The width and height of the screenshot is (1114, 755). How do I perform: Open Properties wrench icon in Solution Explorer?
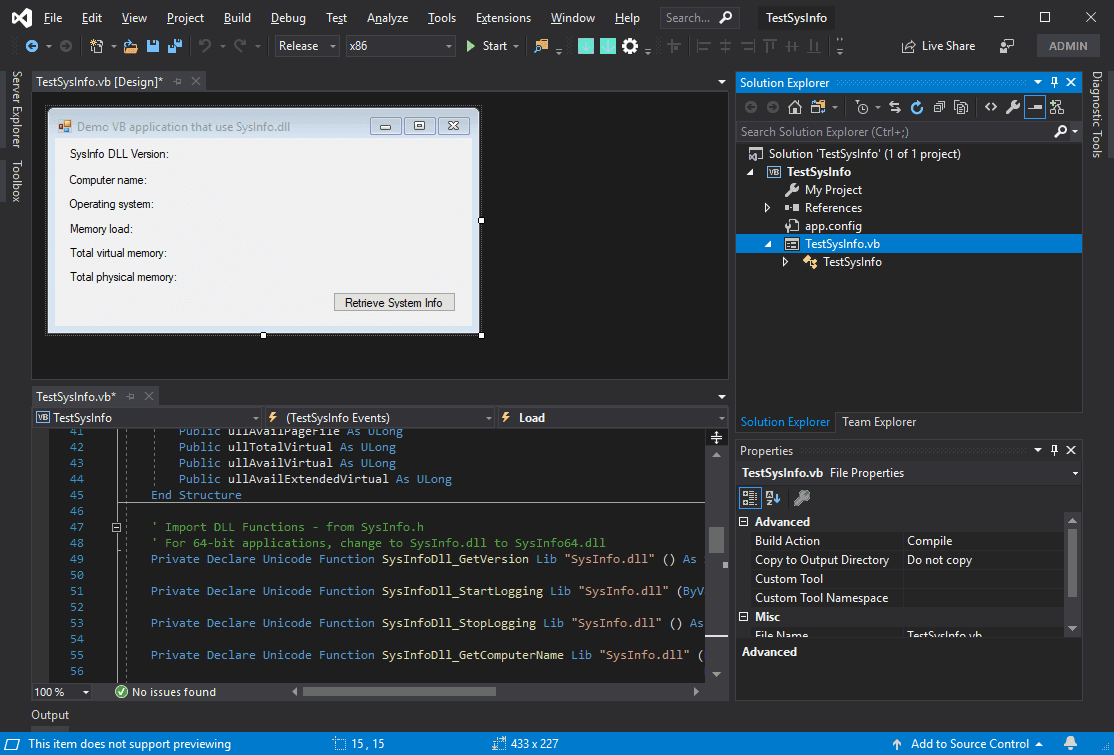pyautogui.click(x=1013, y=107)
